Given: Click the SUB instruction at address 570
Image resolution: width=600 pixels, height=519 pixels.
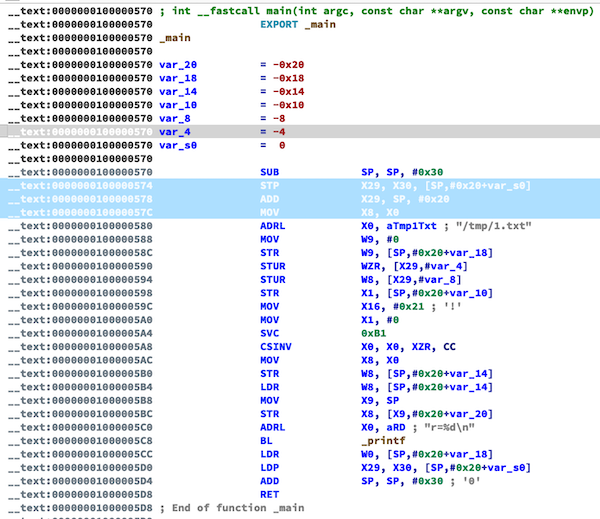Looking at the screenshot, I should point(270,172).
